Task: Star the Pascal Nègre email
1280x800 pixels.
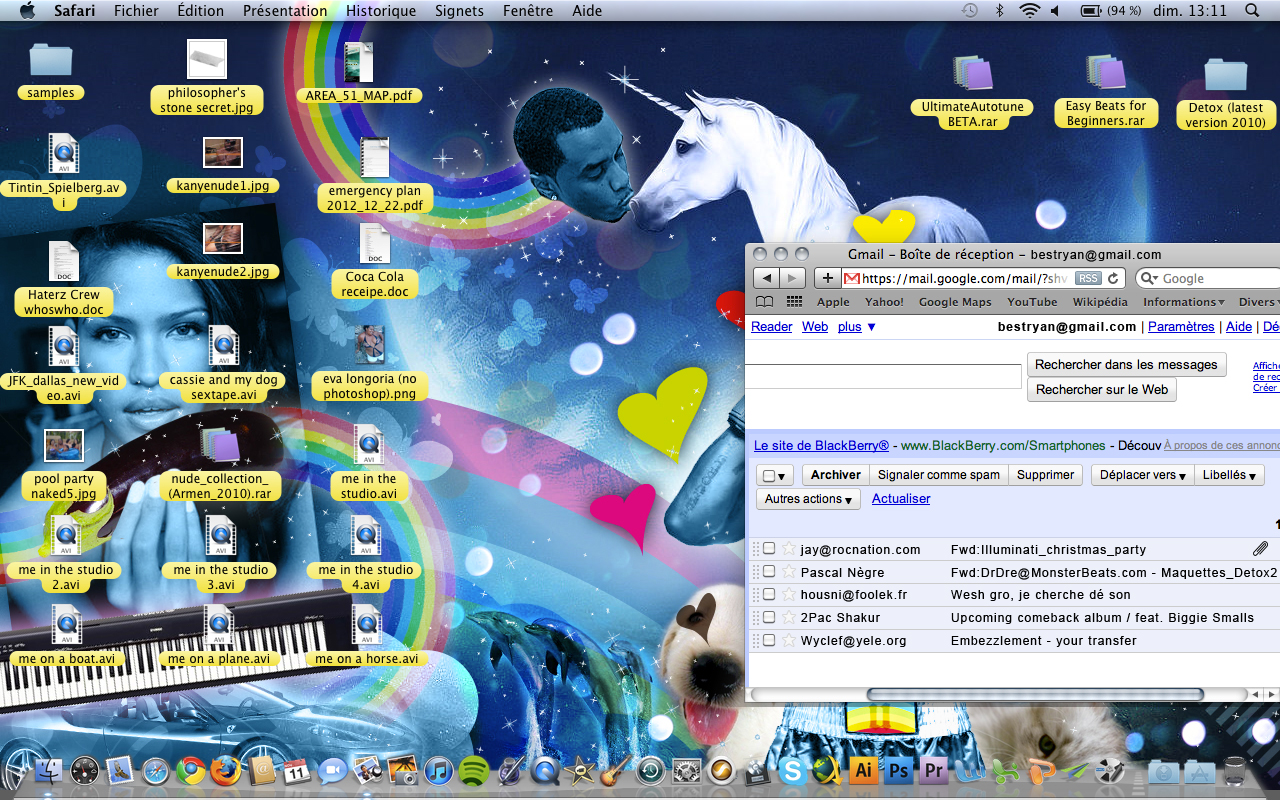Action: 788,571
